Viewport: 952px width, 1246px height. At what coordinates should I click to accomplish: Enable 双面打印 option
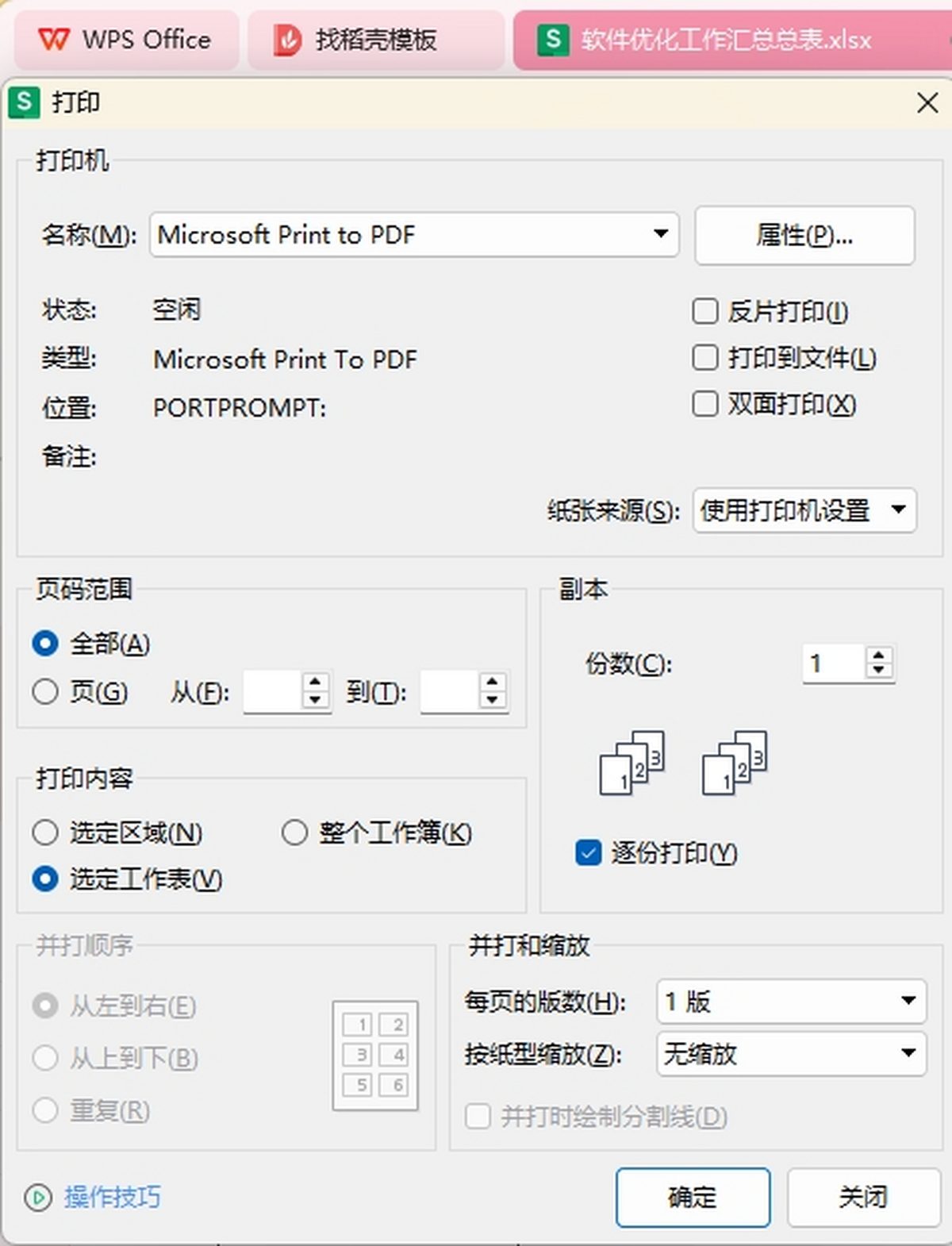pyautogui.click(x=704, y=405)
